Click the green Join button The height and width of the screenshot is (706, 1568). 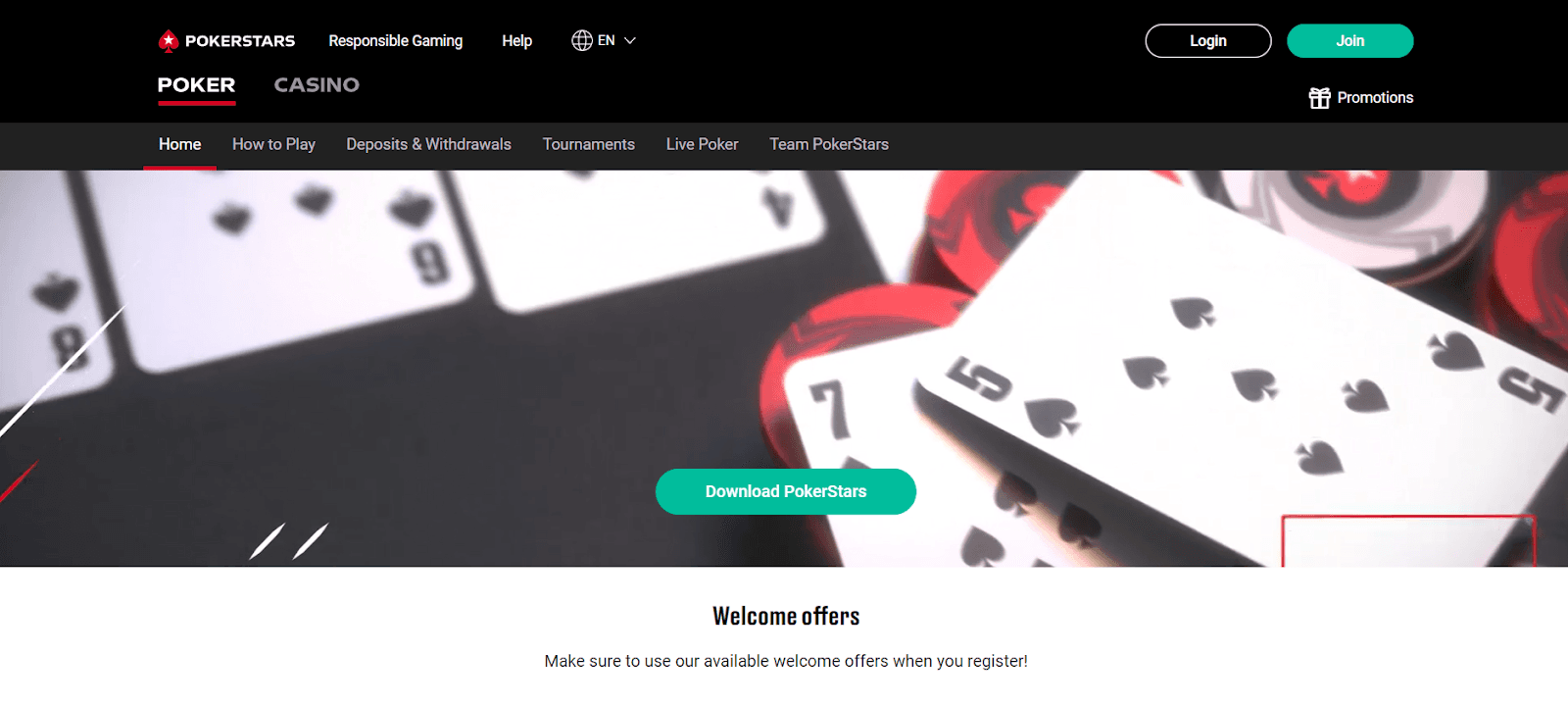(1349, 41)
